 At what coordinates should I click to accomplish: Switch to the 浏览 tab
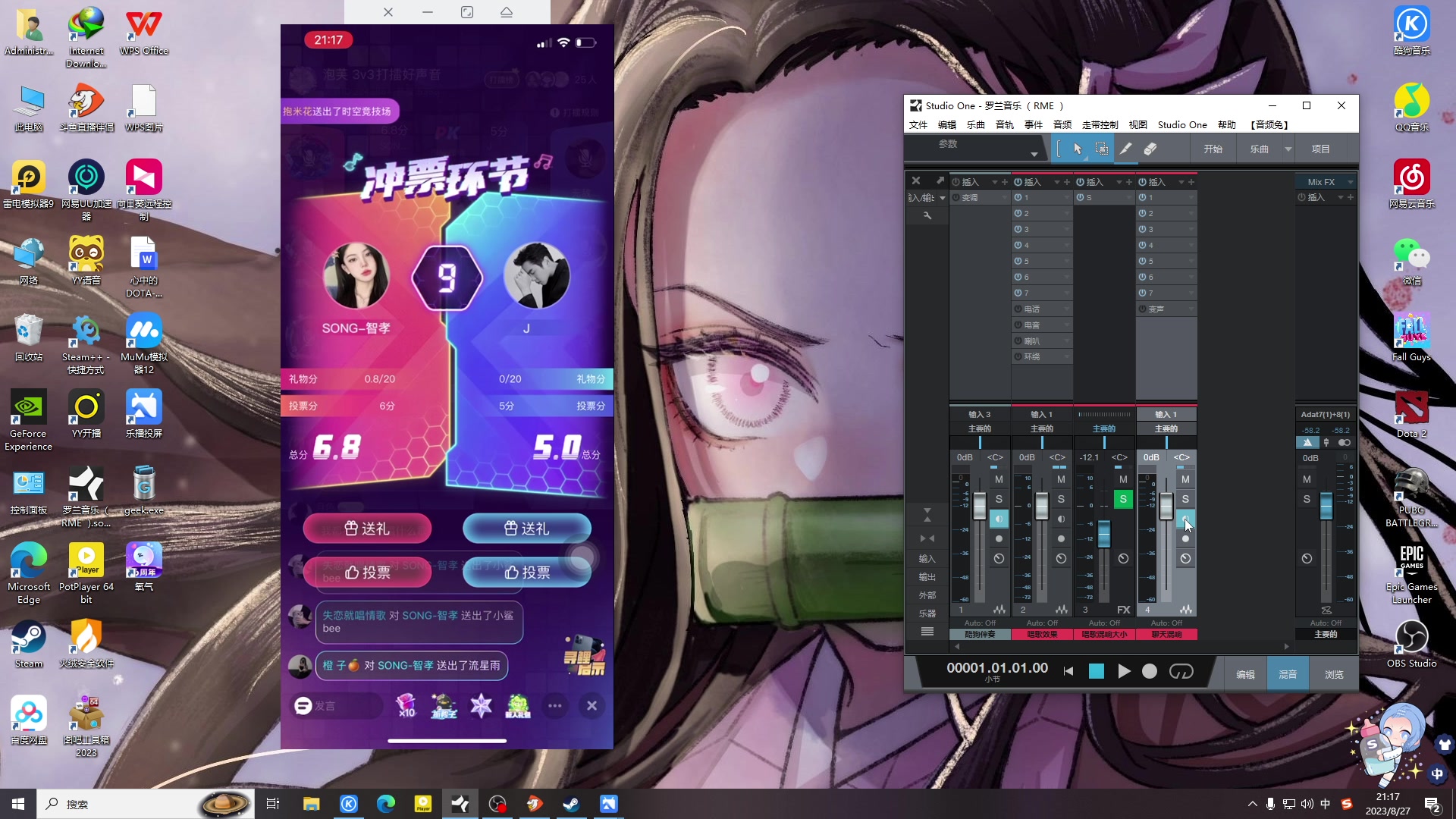(1334, 674)
